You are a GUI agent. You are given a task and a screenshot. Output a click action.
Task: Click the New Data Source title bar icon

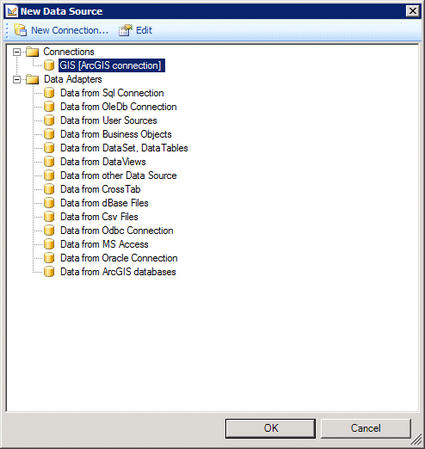pos(12,11)
